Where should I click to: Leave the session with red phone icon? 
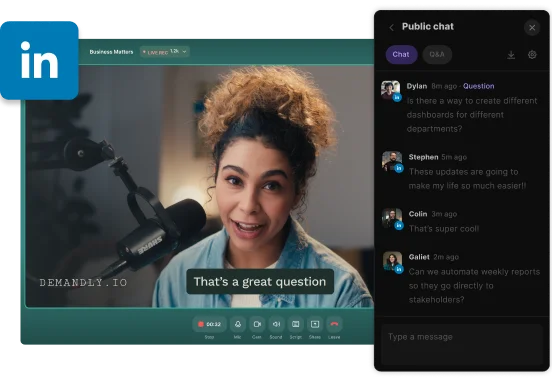point(334,324)
